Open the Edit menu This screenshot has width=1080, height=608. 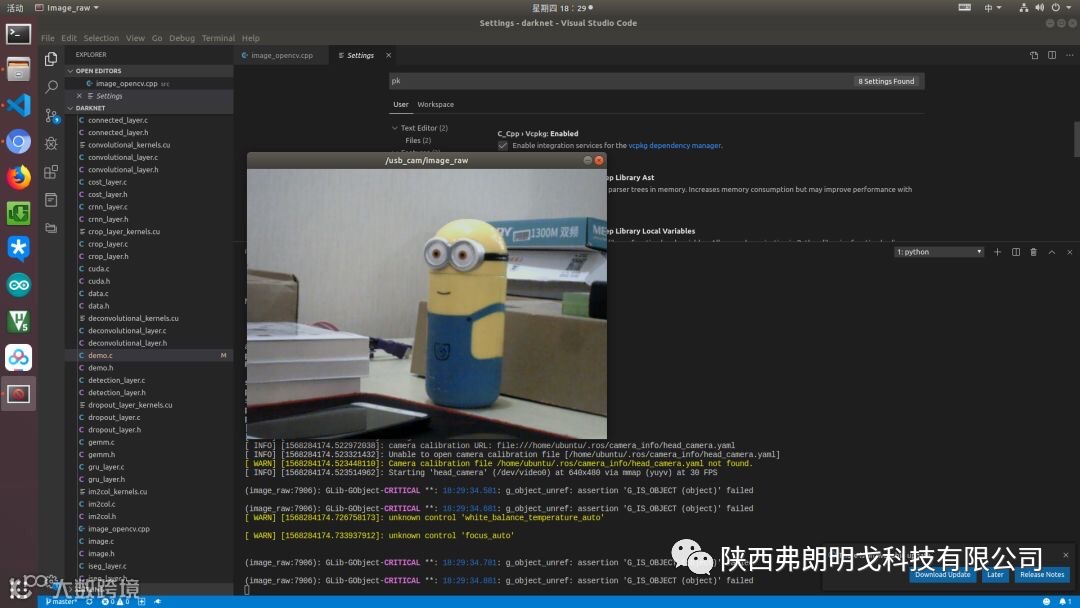pyautogui.click(x=69, y=38)
